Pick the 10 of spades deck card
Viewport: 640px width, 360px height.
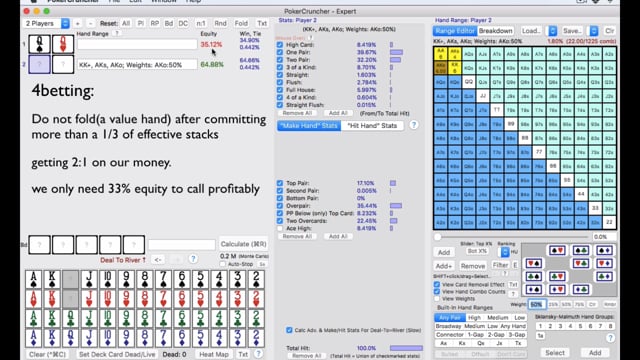click(x=108, y=280)
